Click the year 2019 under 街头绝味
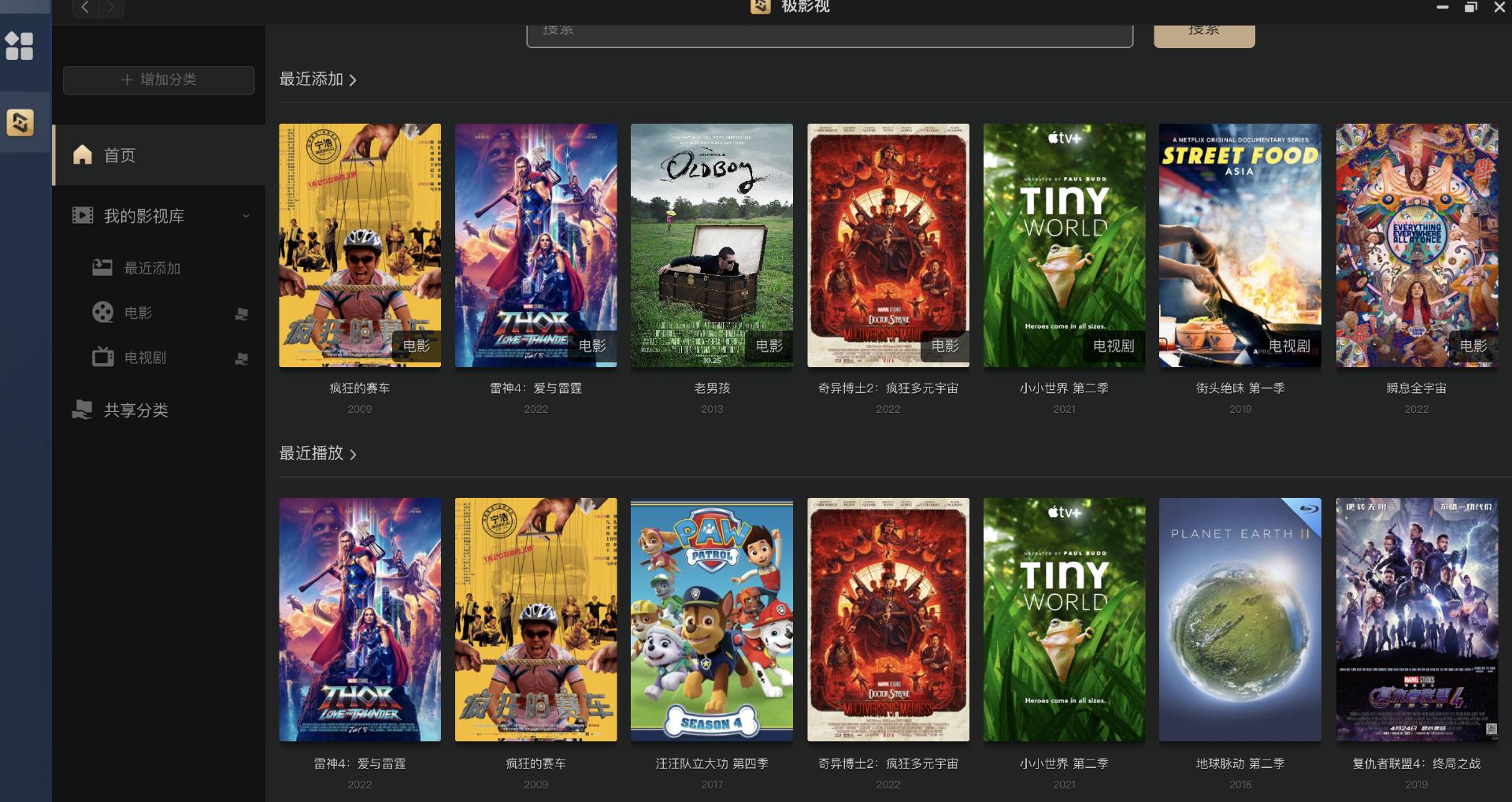Viewport: 1512px width, 802px height. pyautogui.click(x=1240, y=409)
